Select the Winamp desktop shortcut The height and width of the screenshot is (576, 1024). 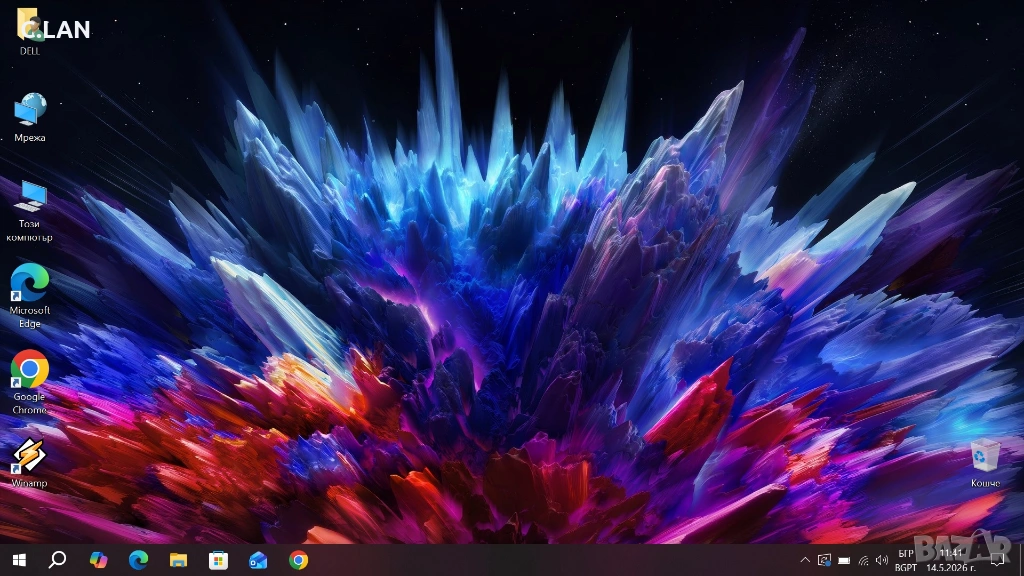[29, 463]
